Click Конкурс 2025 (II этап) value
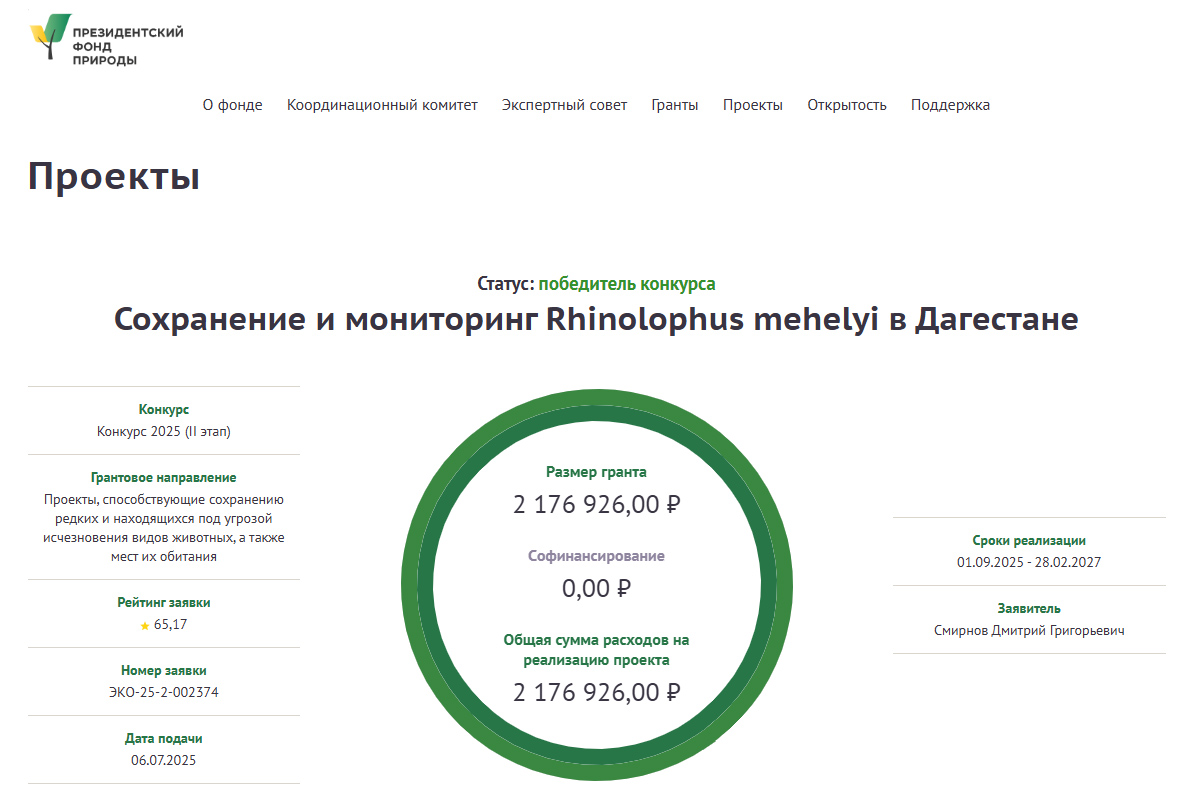1184x800 pixels. [164, 431]
